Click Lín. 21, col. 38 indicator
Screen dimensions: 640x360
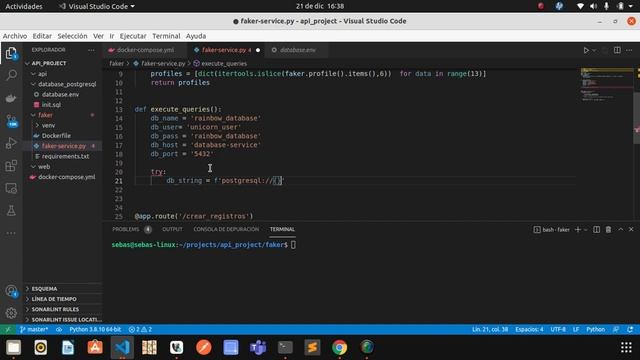point(490,329)
